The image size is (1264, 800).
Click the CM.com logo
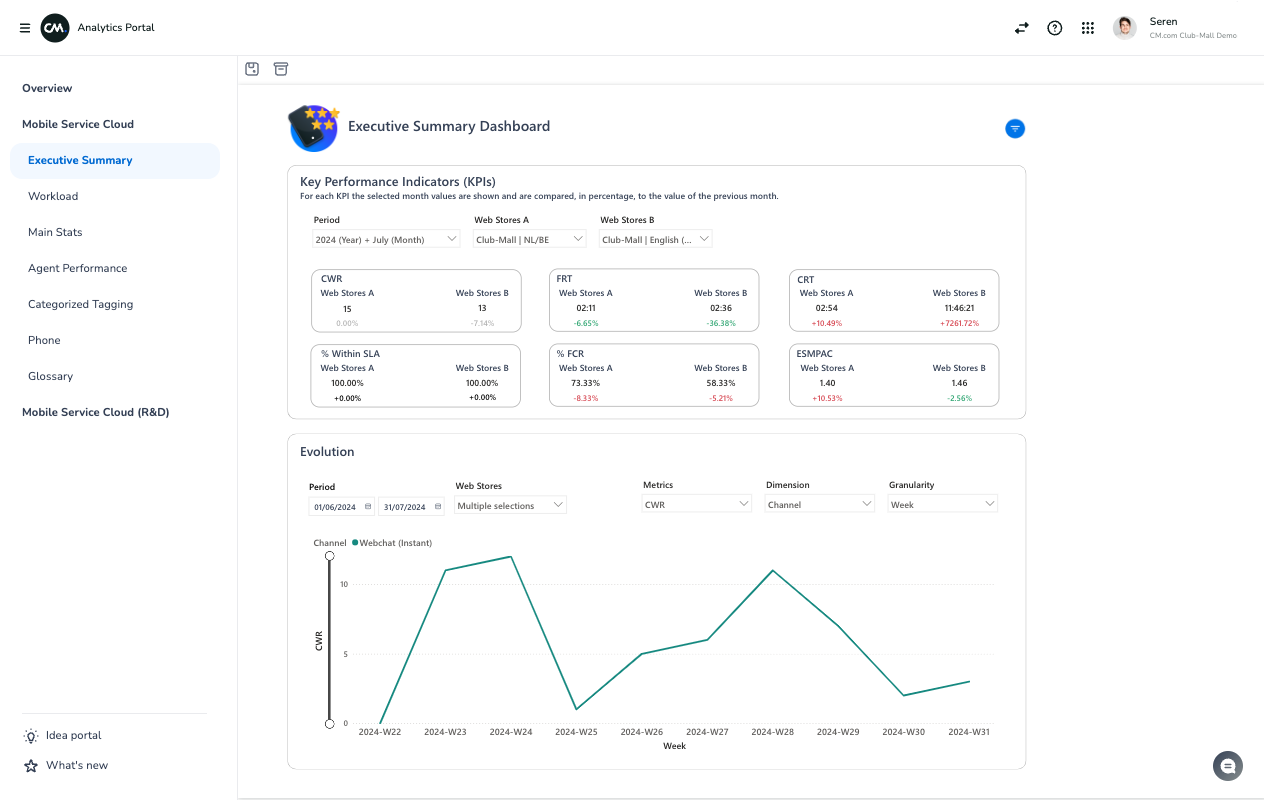[54, 28]
